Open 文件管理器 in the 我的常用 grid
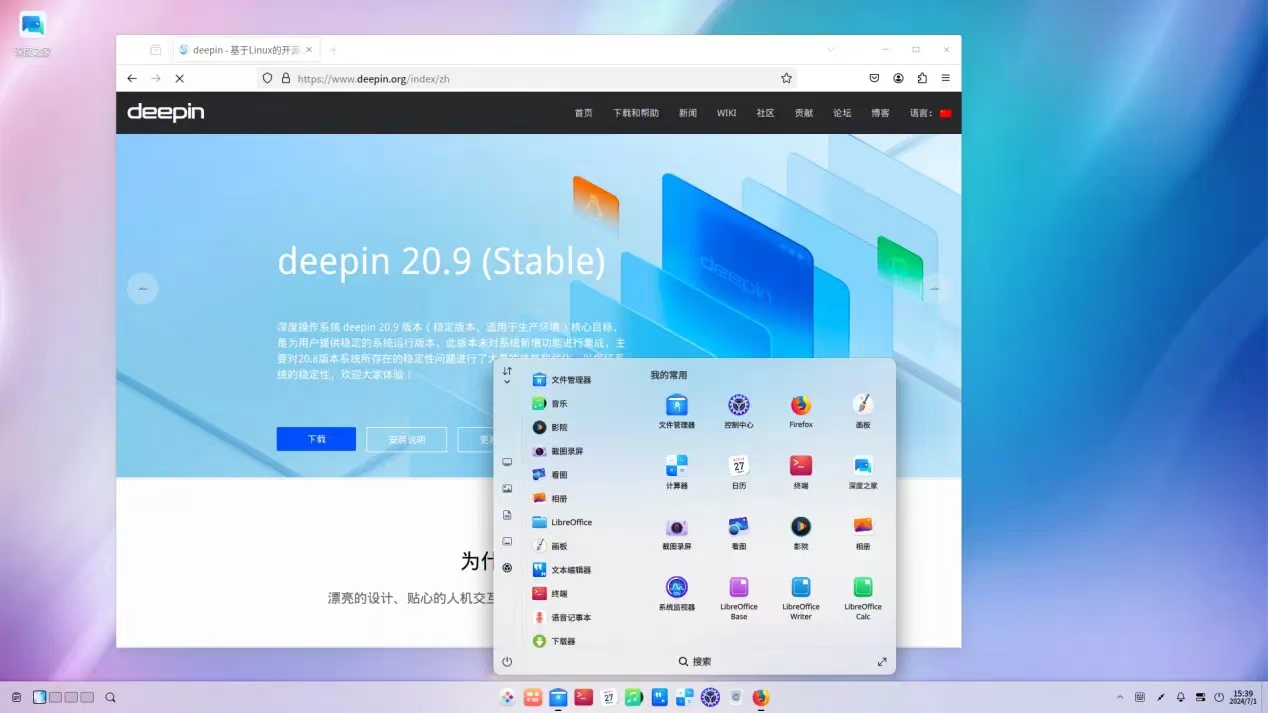The image size is (1268, 713). pos(677,410)
